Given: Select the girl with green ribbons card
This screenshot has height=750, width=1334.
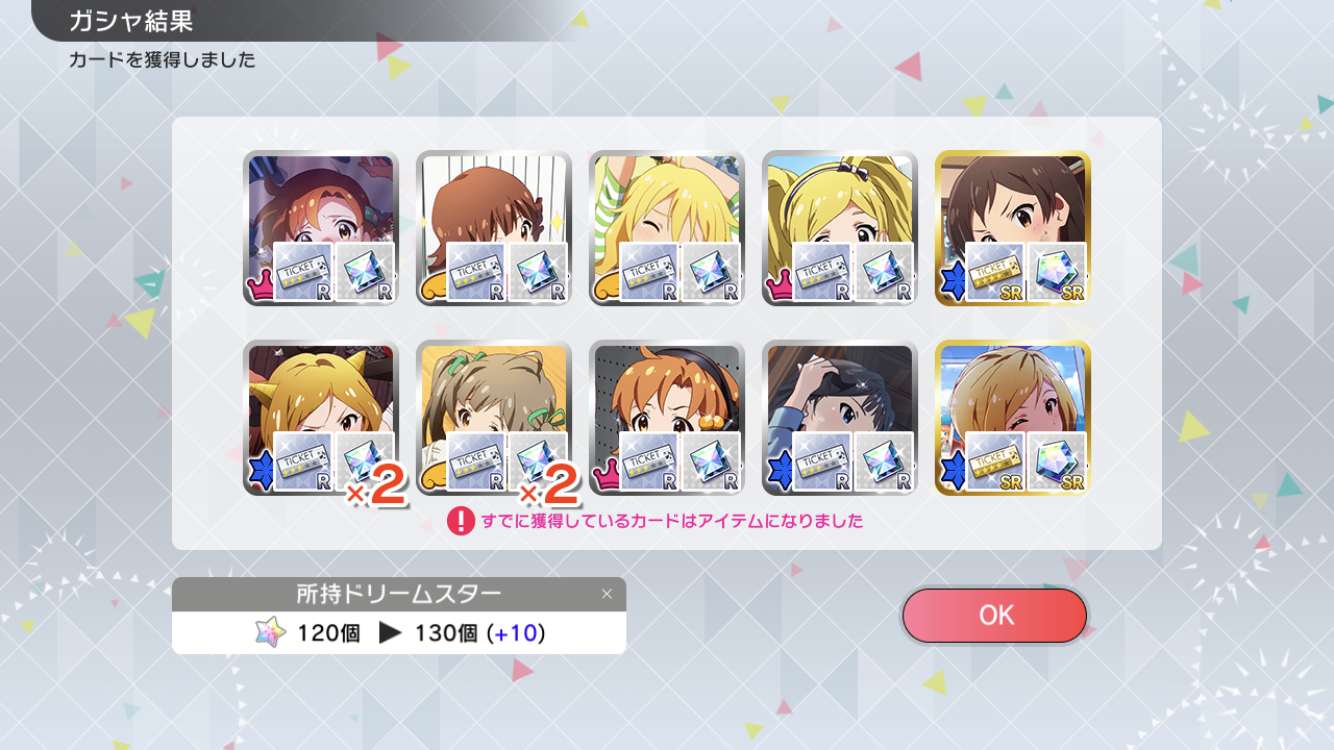Looking at the screenshot, I should tap(494, 418).
